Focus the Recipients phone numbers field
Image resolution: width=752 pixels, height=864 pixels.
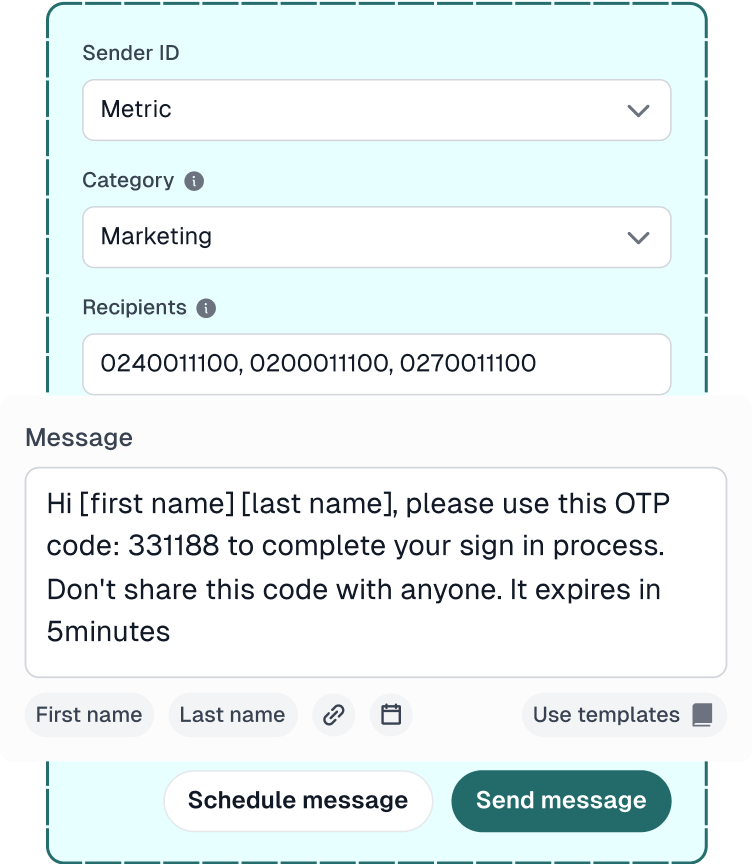point(376,364)
